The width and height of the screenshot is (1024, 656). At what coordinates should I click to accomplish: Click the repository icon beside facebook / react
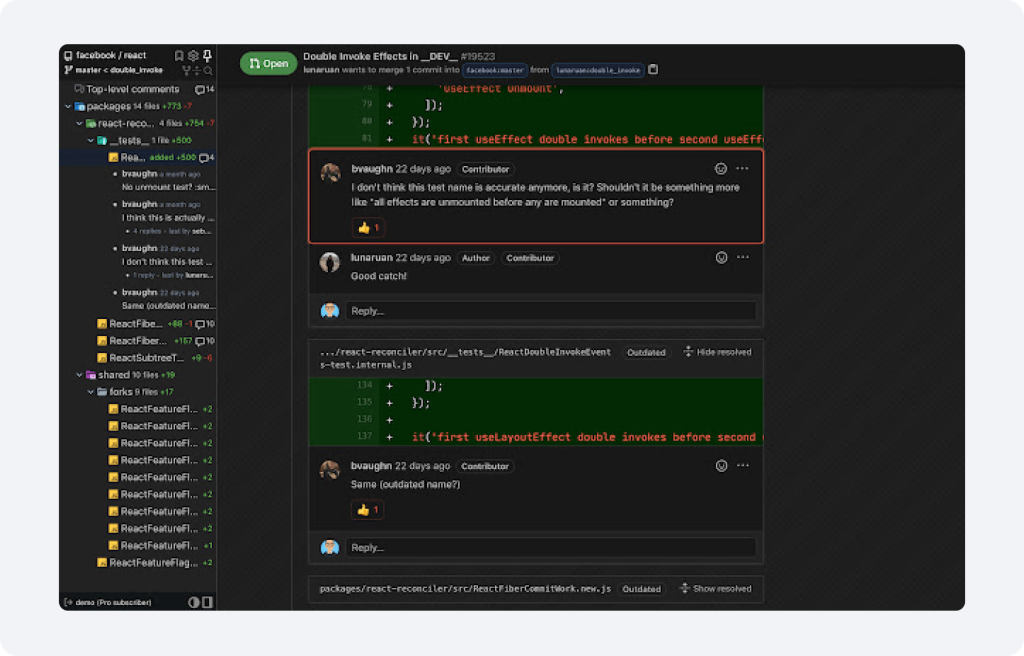point(68,56)
